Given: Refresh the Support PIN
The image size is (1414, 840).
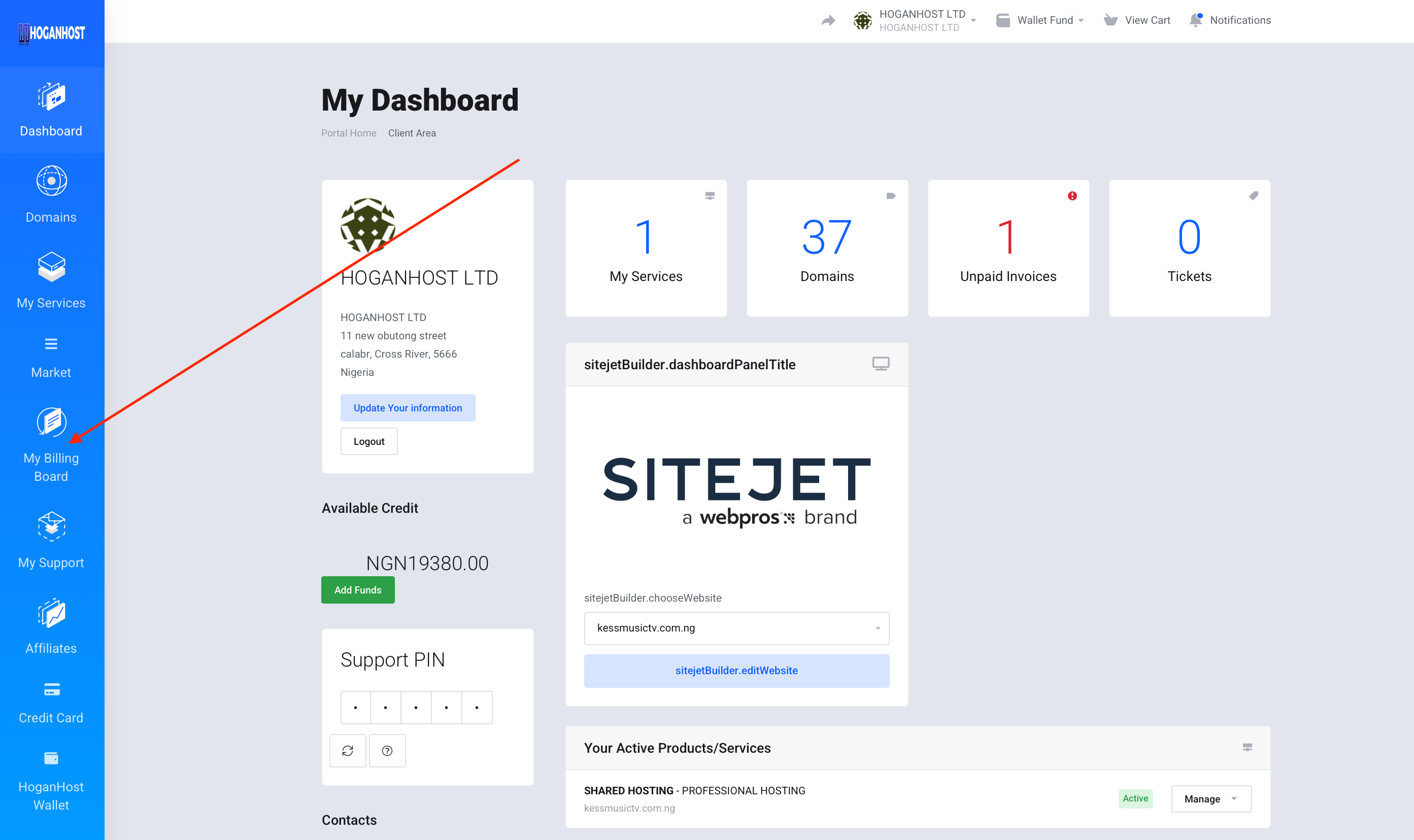Looking at the screenshot, I should point(348,751).
